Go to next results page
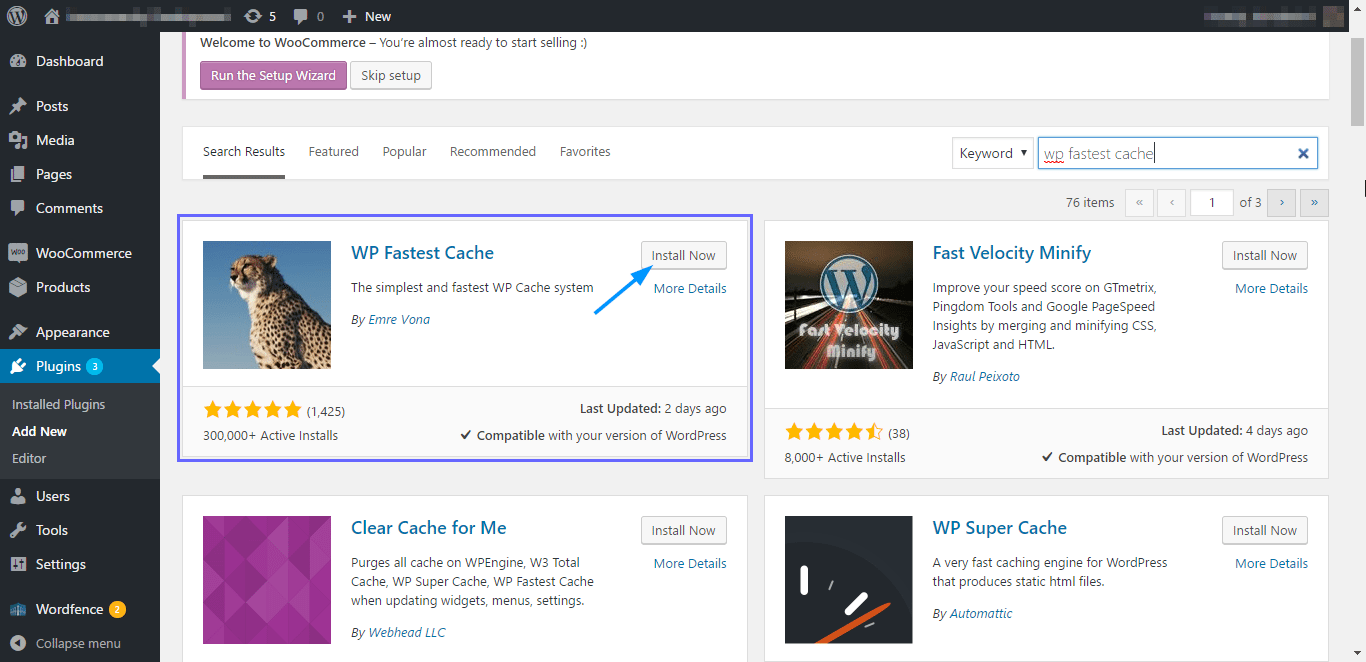The image size is (1366, 662). tap(1281, 202)
